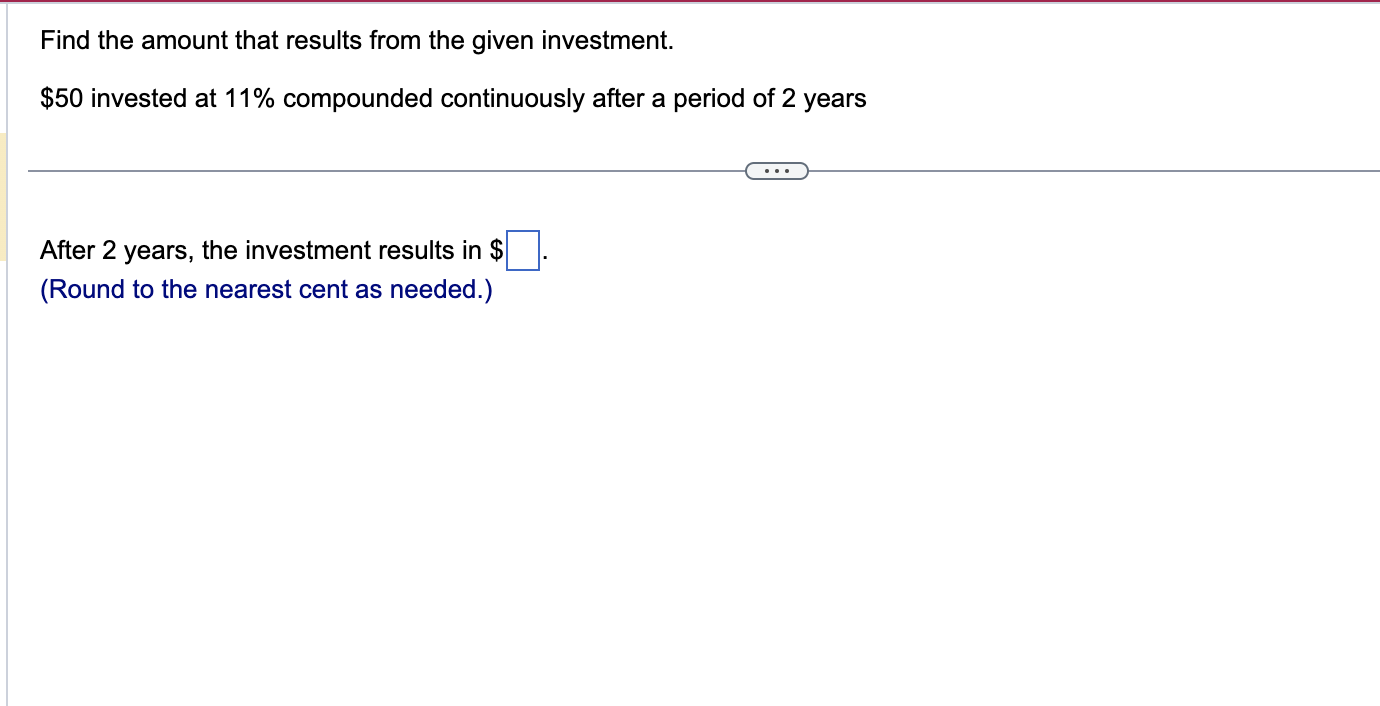Click the yellow strip at the left edge
This screenshot has height=706, width=1380.
(3, 197)
